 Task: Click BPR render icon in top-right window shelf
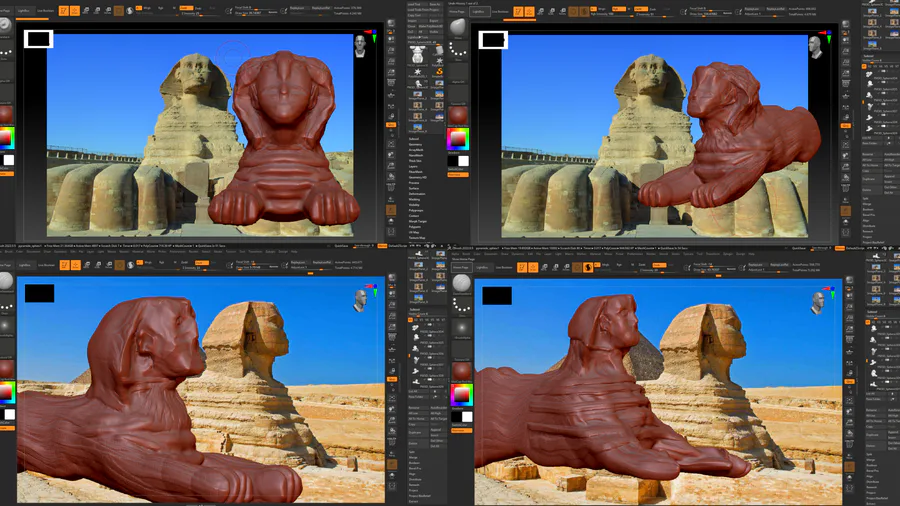(x=845, y=23)
